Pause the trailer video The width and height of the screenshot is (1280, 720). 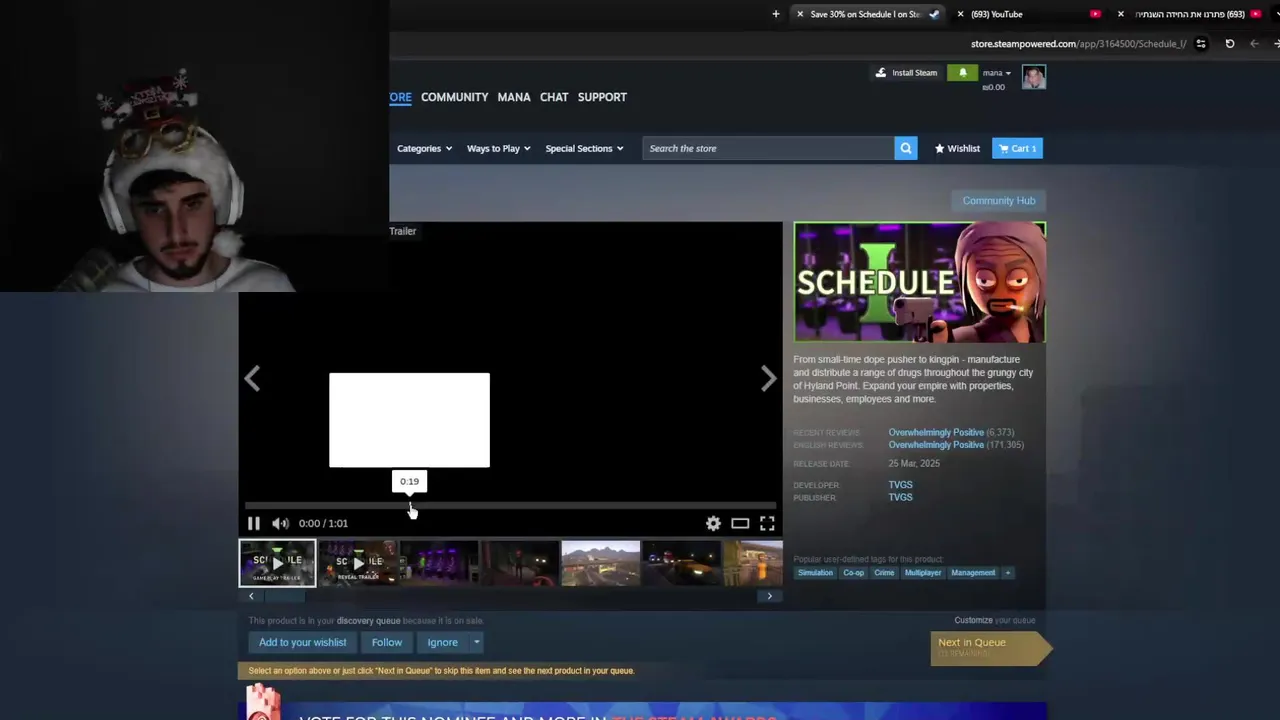(x=254, y=523)
